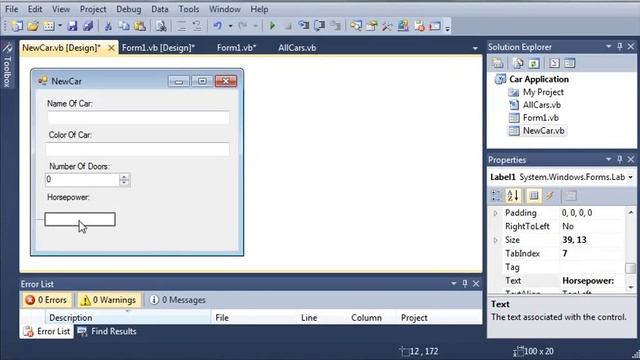Viewport: 640px width, 360px height.
Task: Select AllCars.vb in Solution Explorer
Action: pos(542,105)
